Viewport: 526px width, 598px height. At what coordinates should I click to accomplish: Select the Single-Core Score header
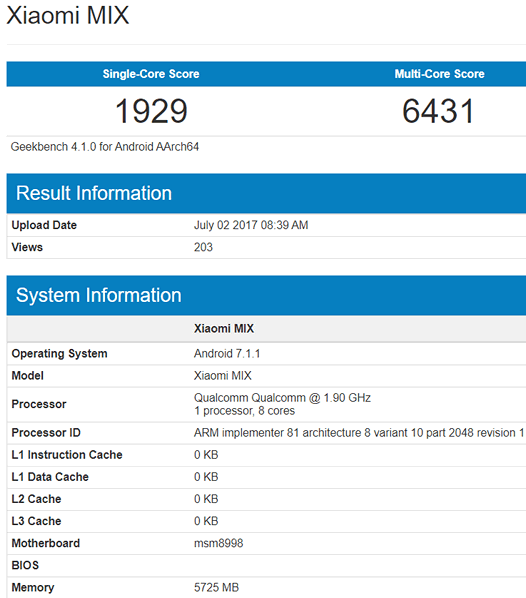tap(151, 74)
